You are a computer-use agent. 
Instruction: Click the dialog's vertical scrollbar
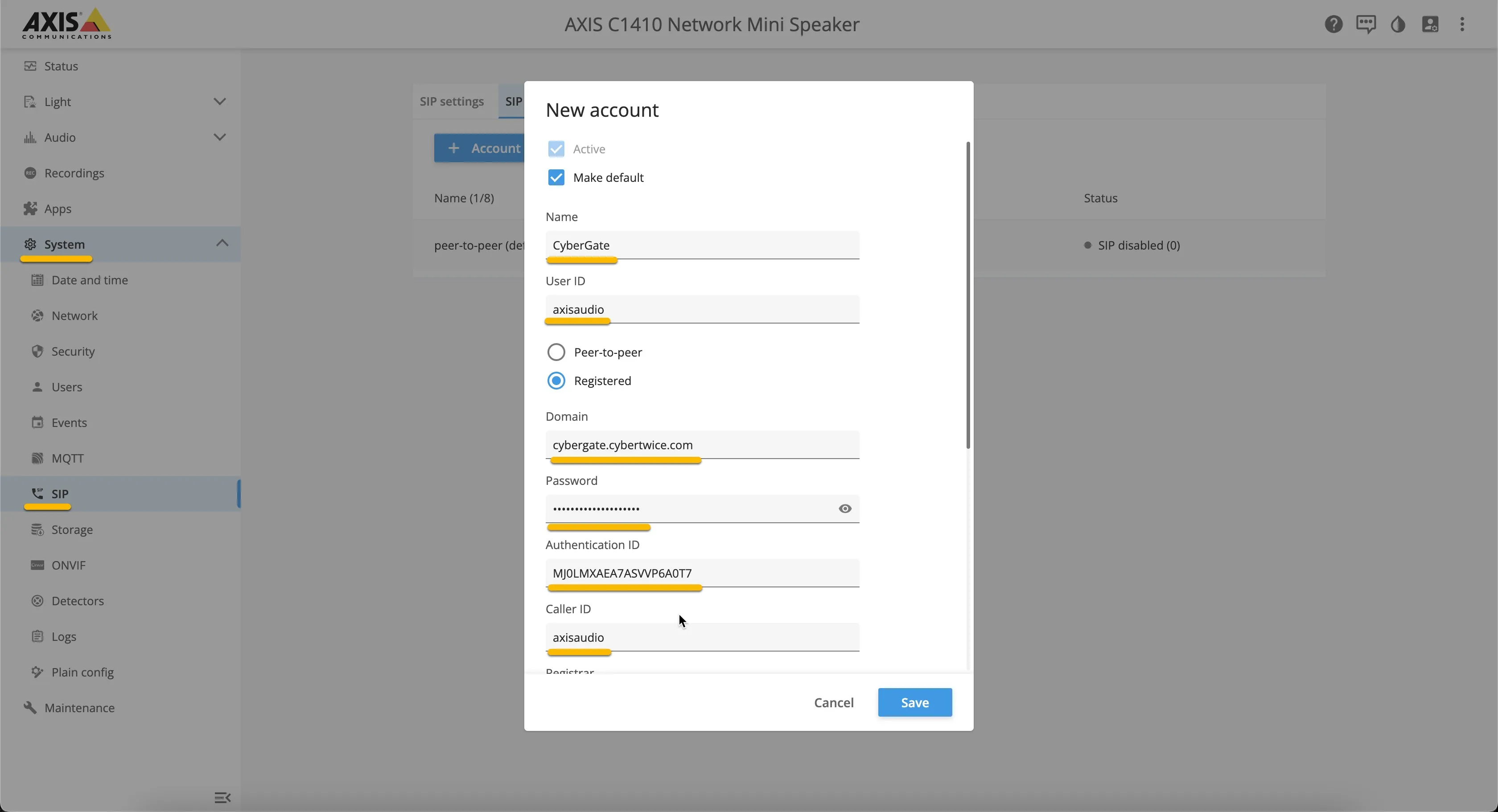(967, 295)
